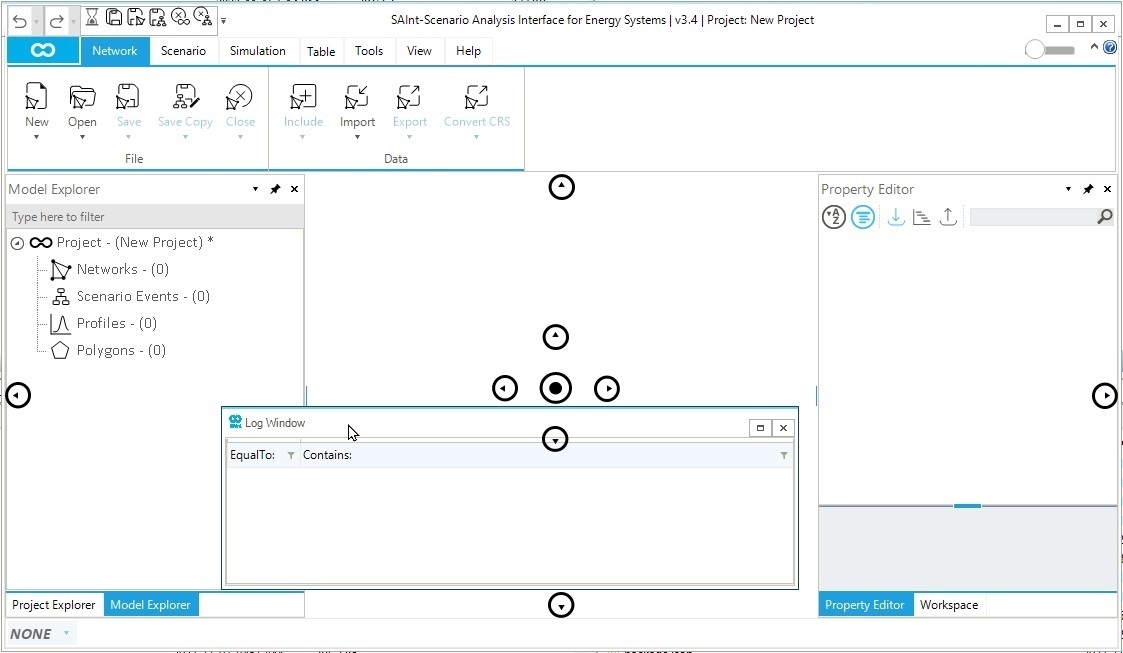The image size is (1123, 653).
Task: Click the Open network folder icon
Action: coord(82,98)
